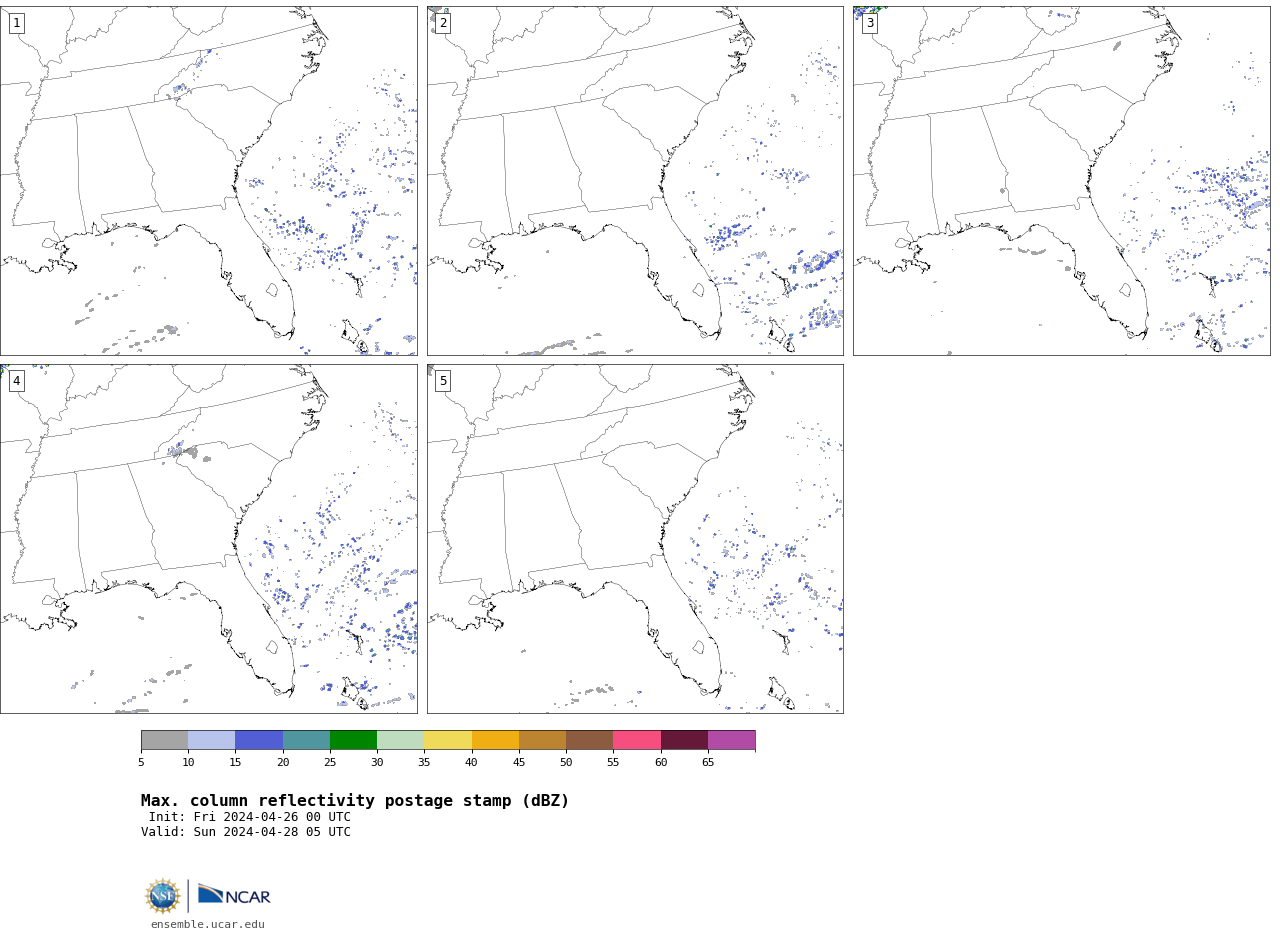Open the ensemble.ucar.edu link

click(208, 925)
